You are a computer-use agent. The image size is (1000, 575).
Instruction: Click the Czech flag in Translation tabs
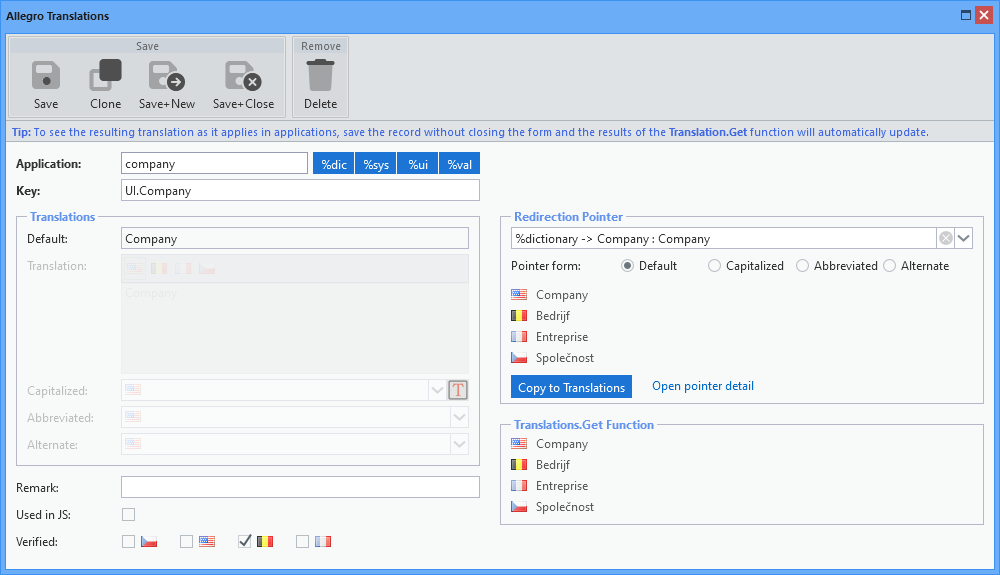pyautogui.click(x=207, y=268)
